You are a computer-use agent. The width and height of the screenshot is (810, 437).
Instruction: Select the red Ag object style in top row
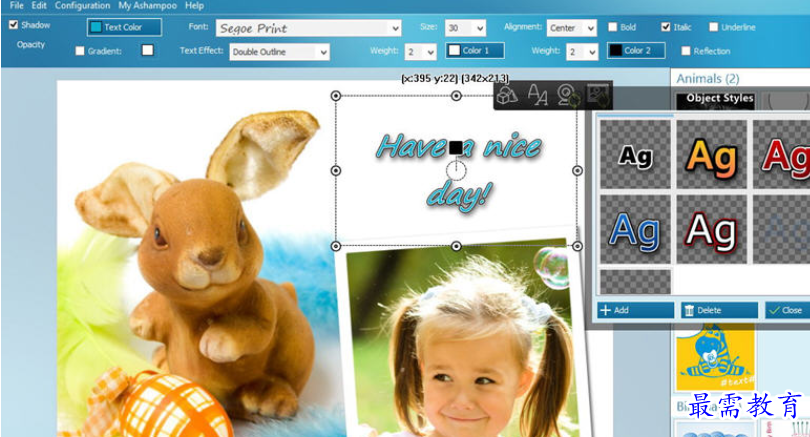click(x=781, y=154)
